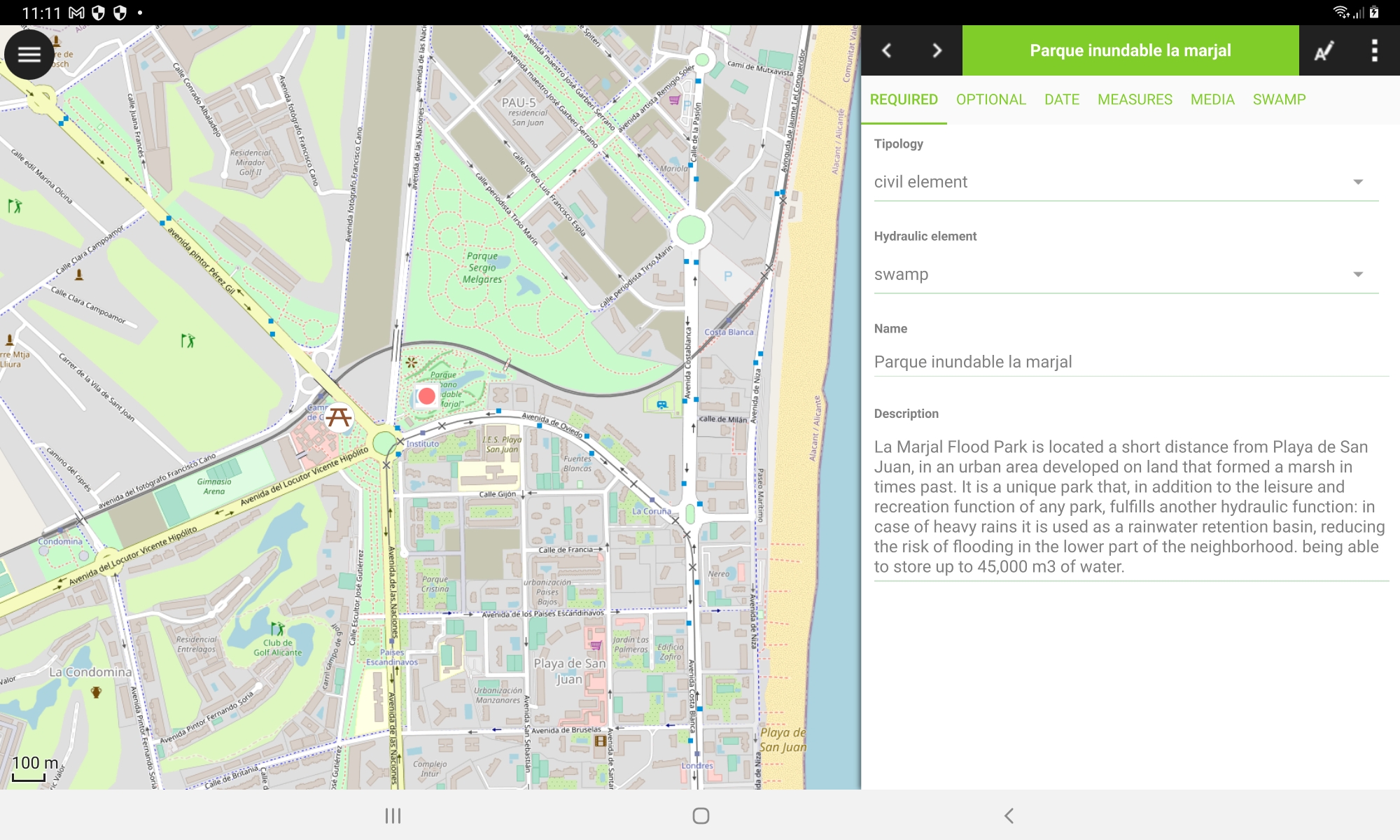Tap the picnic table map icon
Viewport: 1400px width, 840px height.
(339, 417)
